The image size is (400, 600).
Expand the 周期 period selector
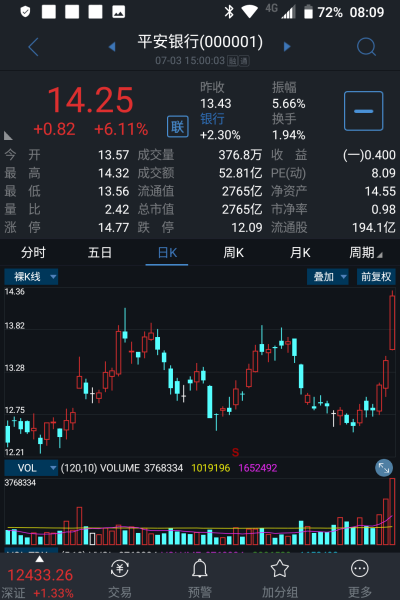(x=366, y=253)
